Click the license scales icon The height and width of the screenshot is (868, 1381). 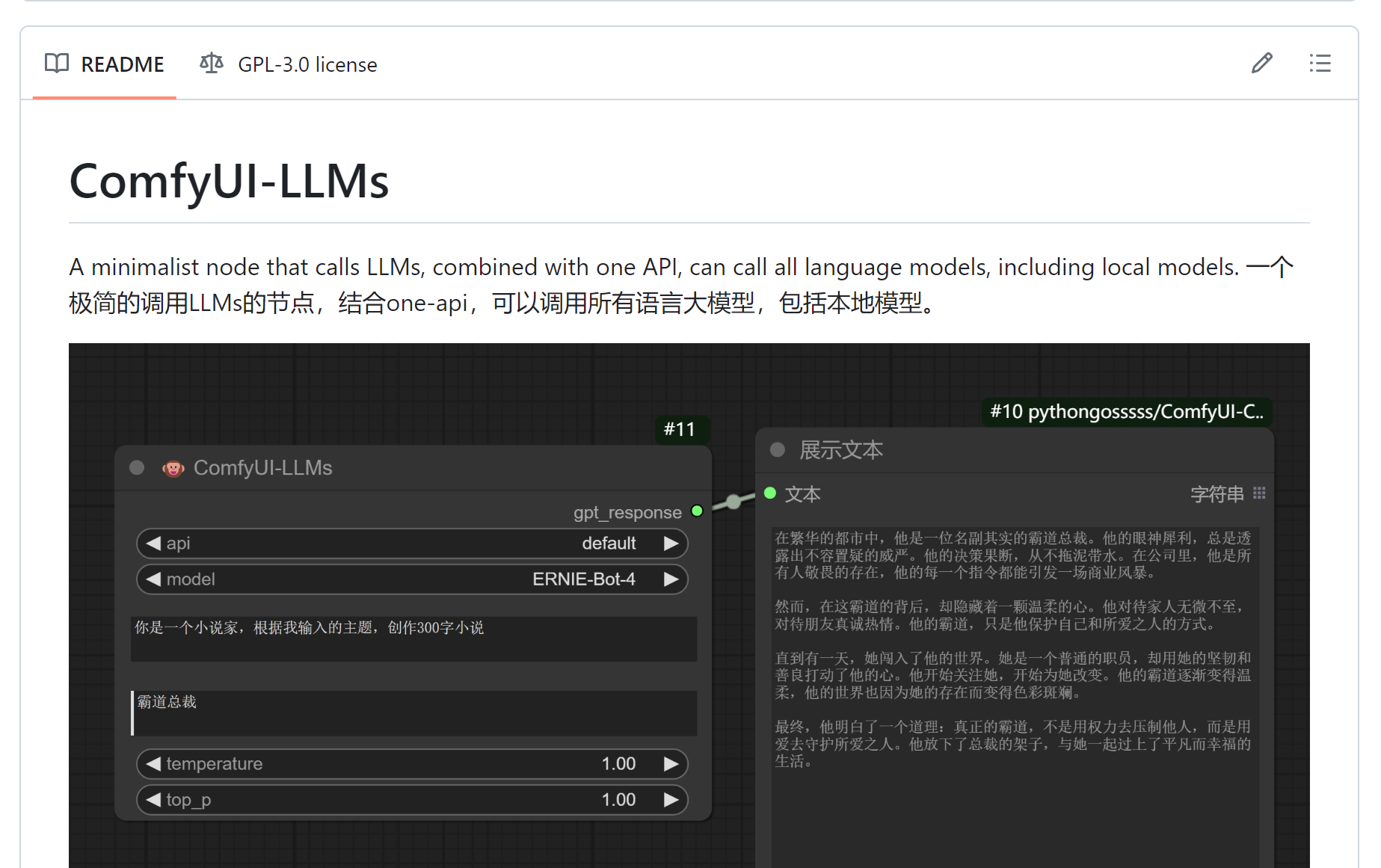point(212,64)
